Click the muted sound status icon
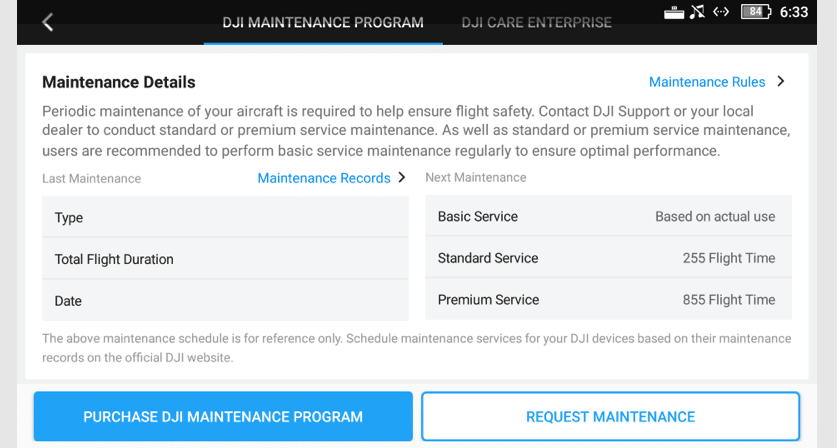 pyautogui.click(x=697, y=12)
